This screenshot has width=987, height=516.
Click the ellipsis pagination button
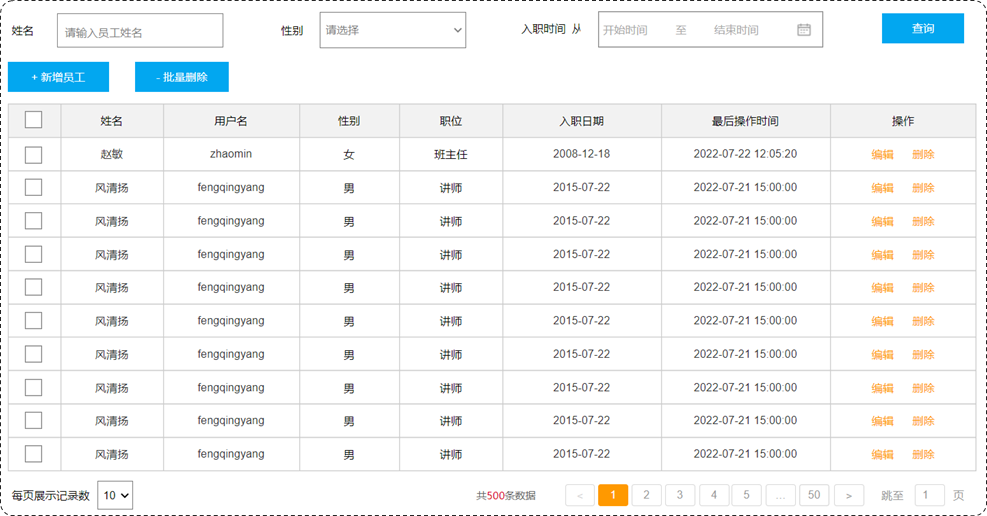pyautogui.click(x=781, y=495)
